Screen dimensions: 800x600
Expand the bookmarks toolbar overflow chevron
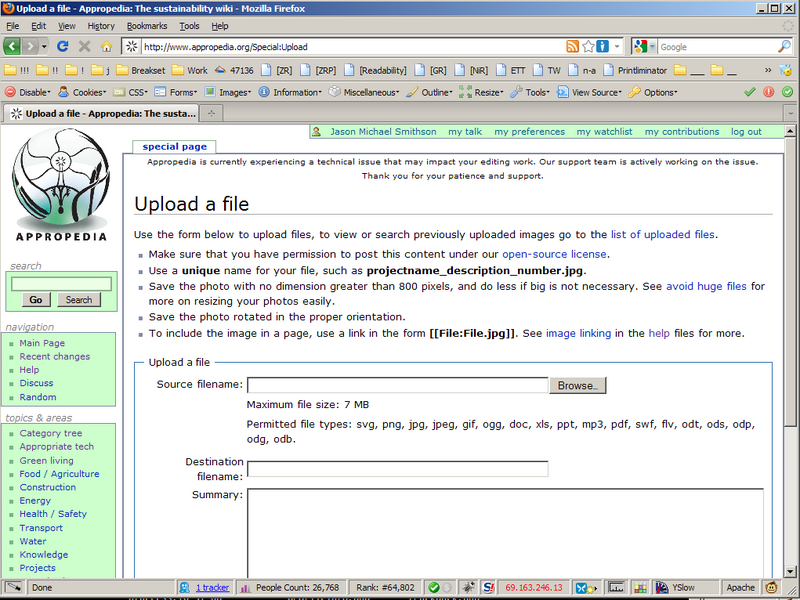768,70
